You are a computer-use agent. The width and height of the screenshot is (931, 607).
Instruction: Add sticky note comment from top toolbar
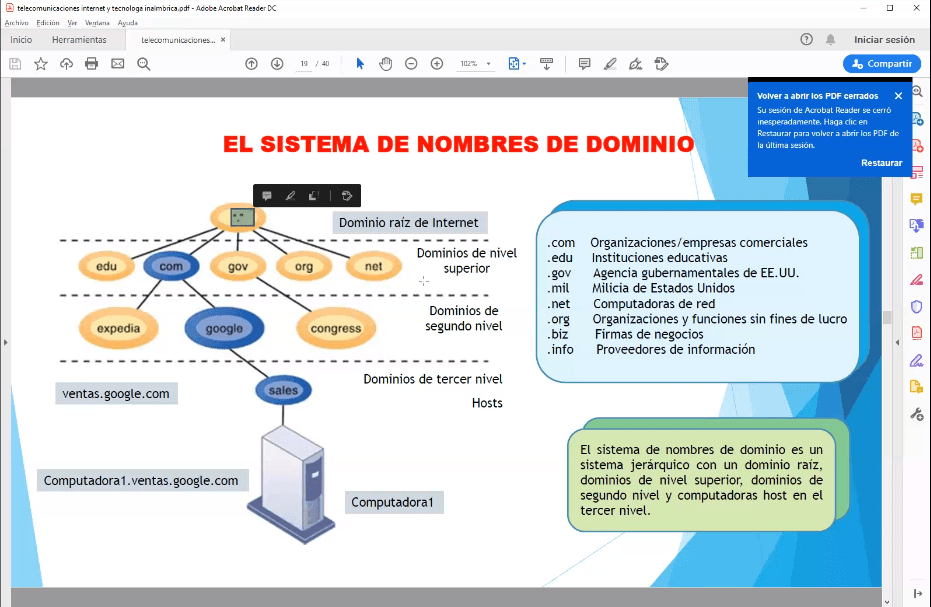(584, 64)
